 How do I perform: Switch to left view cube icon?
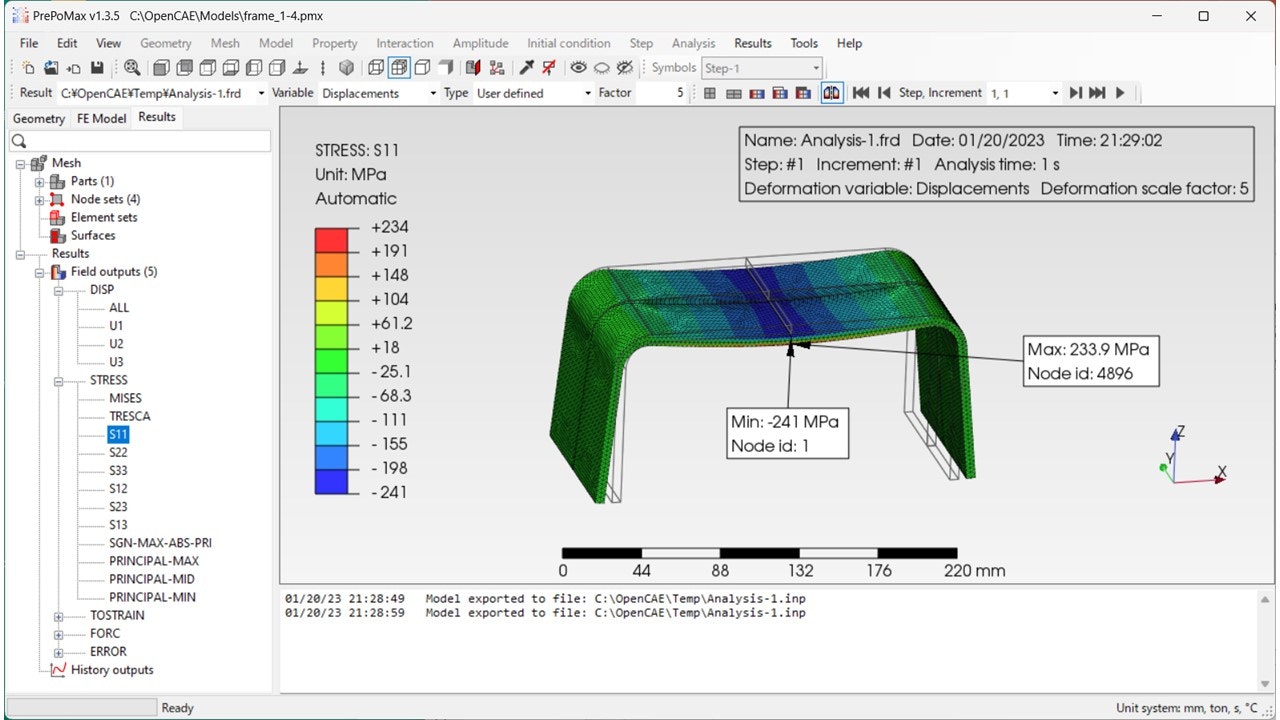pos(253,68)
